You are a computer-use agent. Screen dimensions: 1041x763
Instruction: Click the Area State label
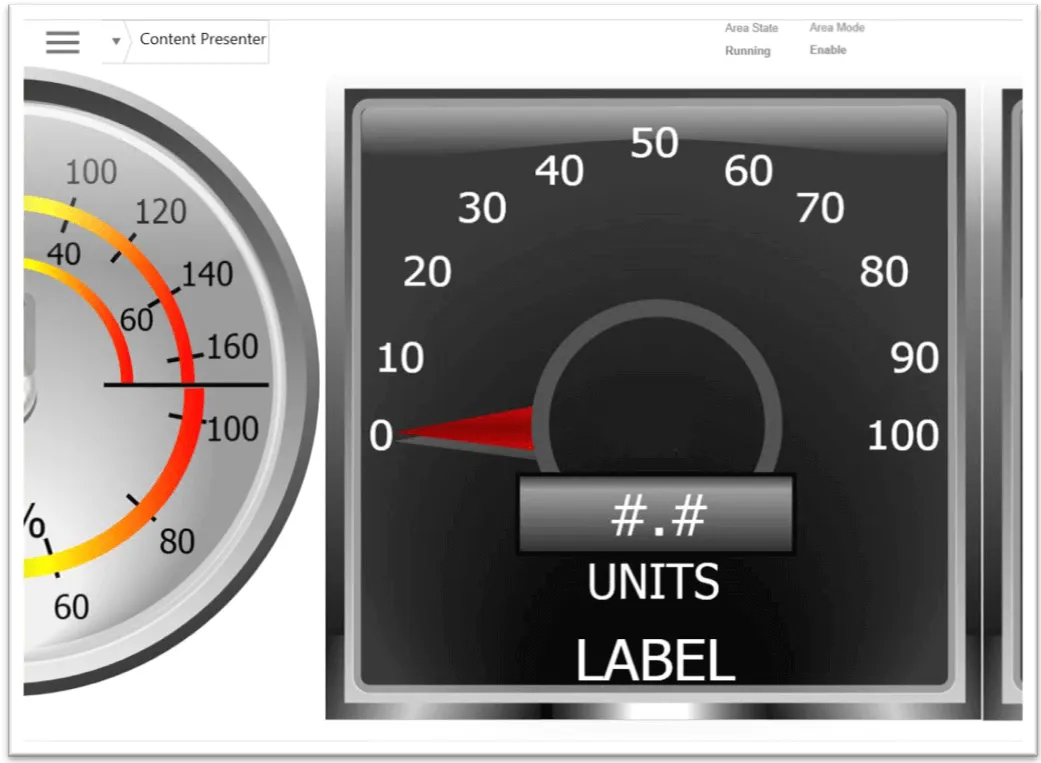click(x=751, y=28)
